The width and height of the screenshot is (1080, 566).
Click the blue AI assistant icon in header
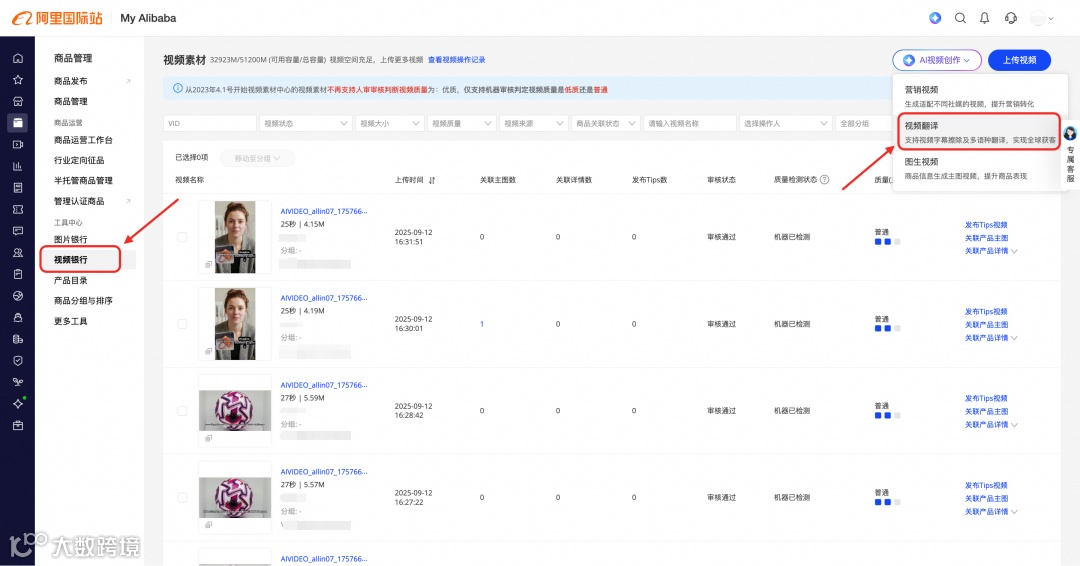coord(935,18)
